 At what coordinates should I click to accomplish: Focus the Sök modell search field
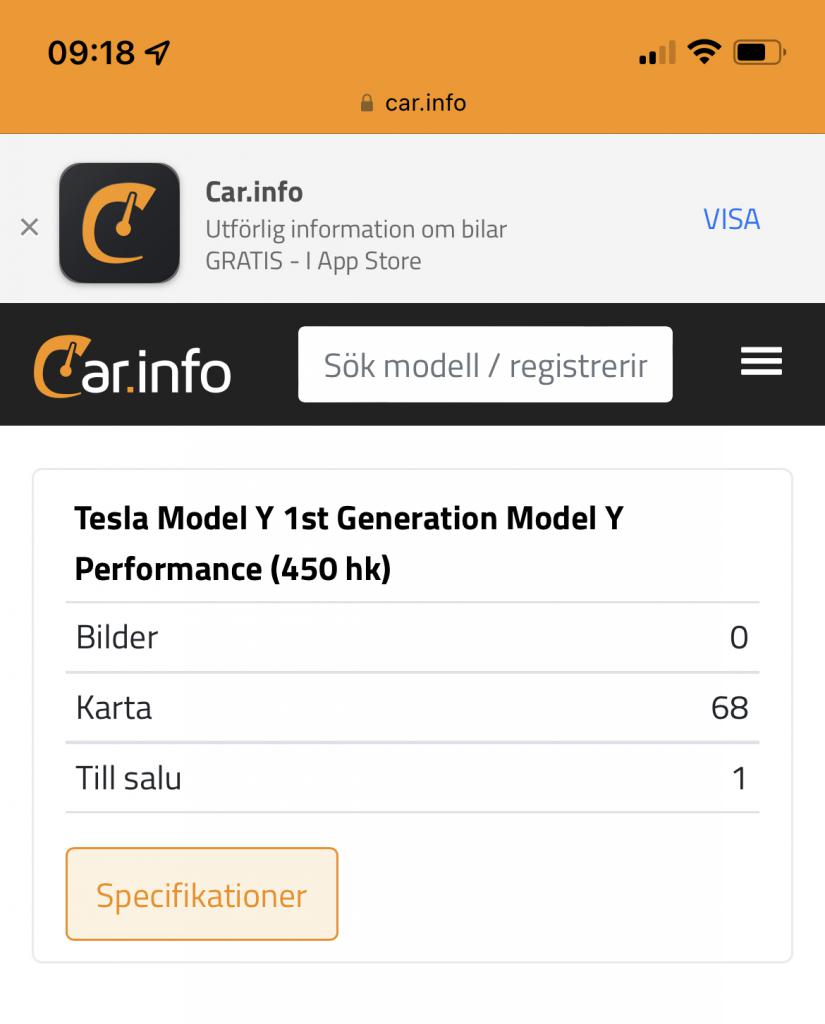coord(485,364)
